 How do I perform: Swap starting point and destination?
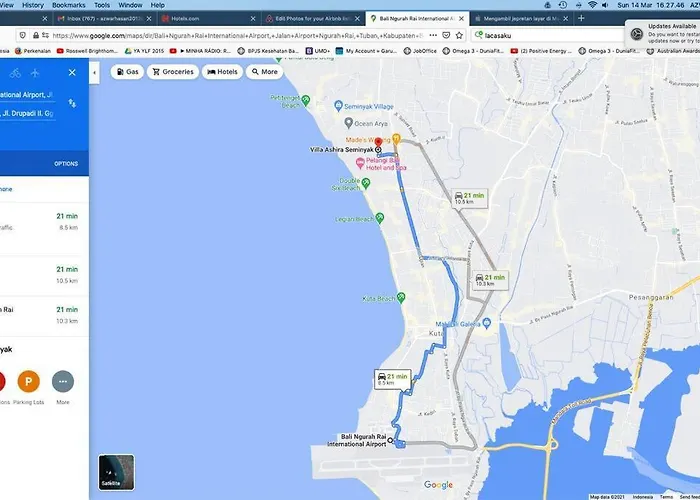pos(72,104)
